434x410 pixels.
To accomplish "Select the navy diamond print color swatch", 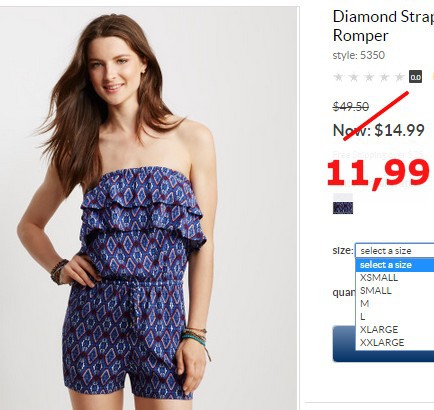I will tap(343, 208).
